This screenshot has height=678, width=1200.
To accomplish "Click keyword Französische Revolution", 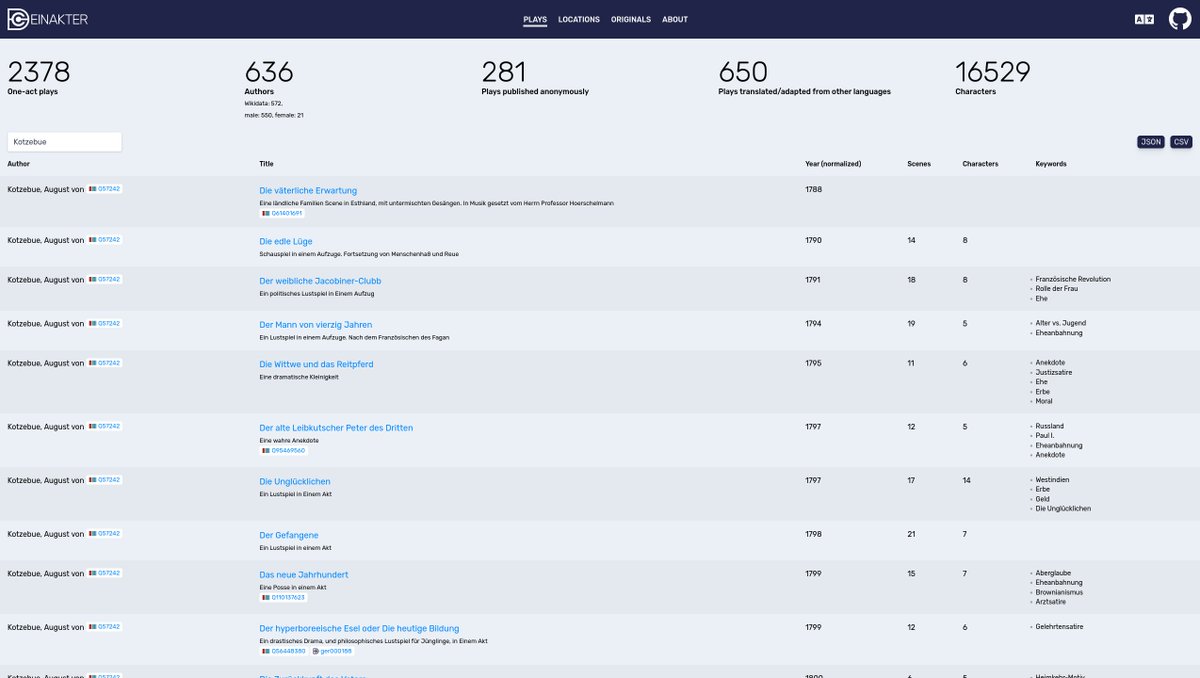I will [1073, 279].
